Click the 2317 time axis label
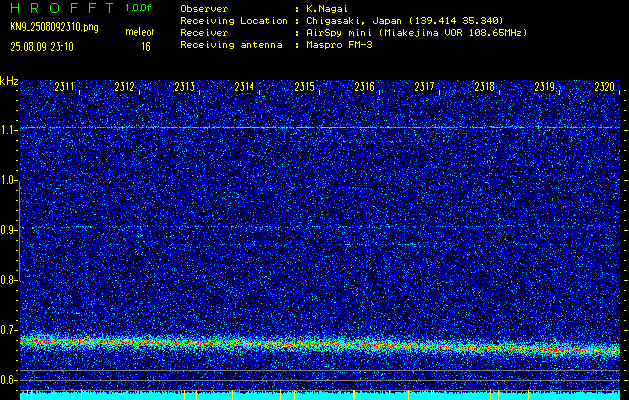 [x=424, y=87]
